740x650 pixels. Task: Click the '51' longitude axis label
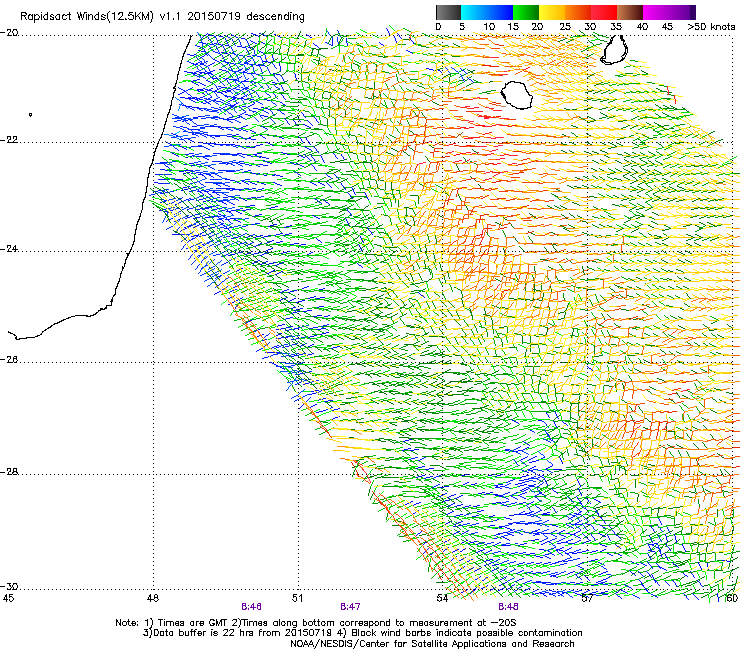pyautogui.click(x=297, y=598)
